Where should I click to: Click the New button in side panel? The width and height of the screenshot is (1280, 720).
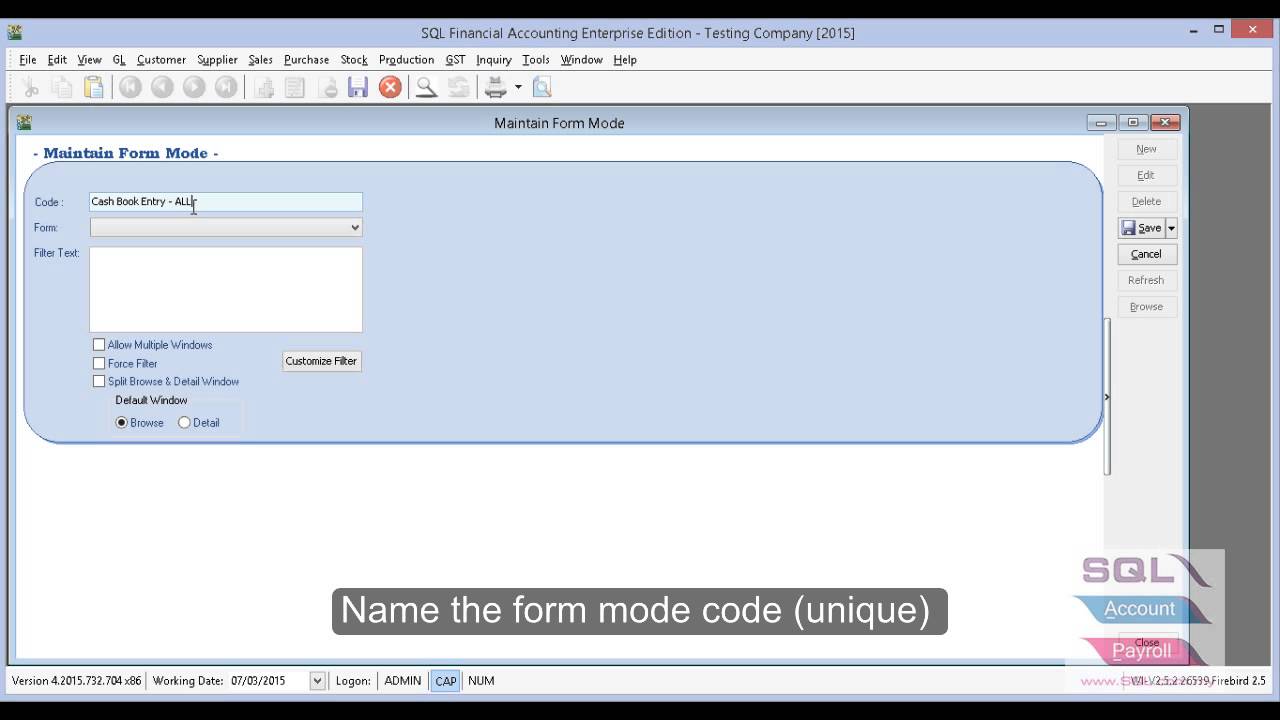[x=1146, y=149]
